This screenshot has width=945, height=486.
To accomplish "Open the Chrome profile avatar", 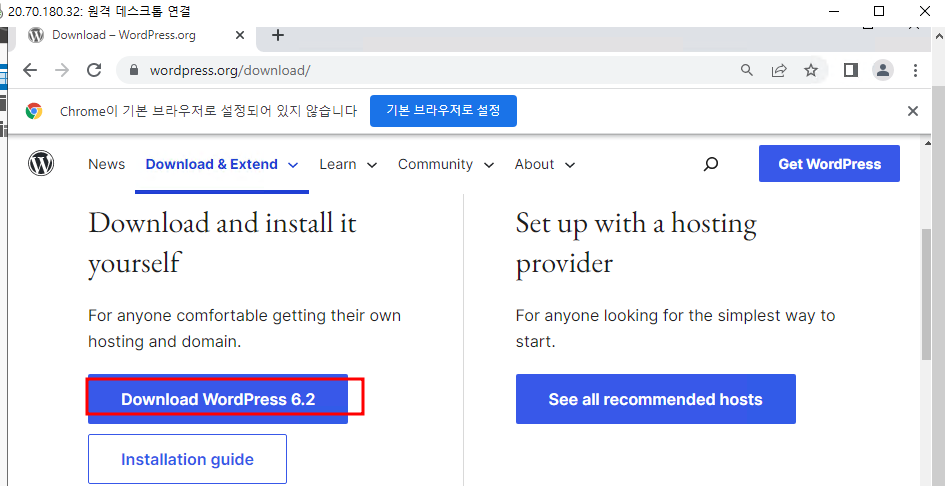I will pyautogui.click(x=883, y=71).
